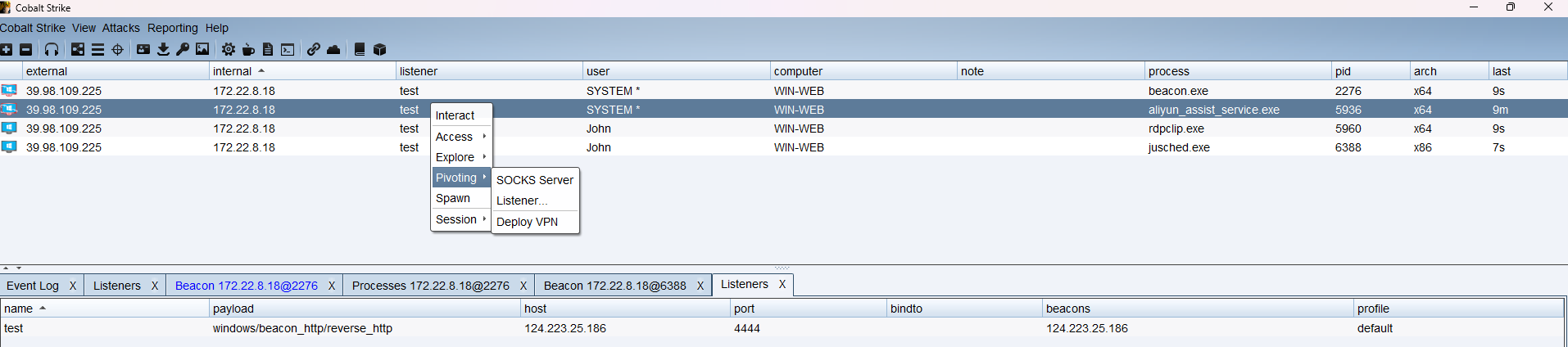Open credentials with the key icon

pyautogui.click(x=183, y=50)
